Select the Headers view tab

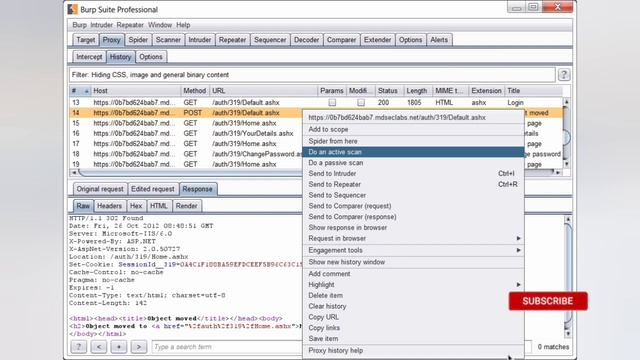109,206
